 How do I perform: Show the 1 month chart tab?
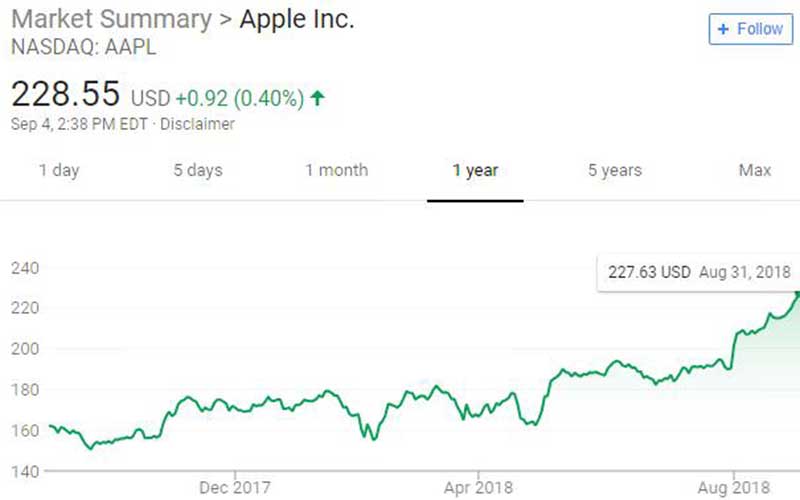tap(336, 171)
